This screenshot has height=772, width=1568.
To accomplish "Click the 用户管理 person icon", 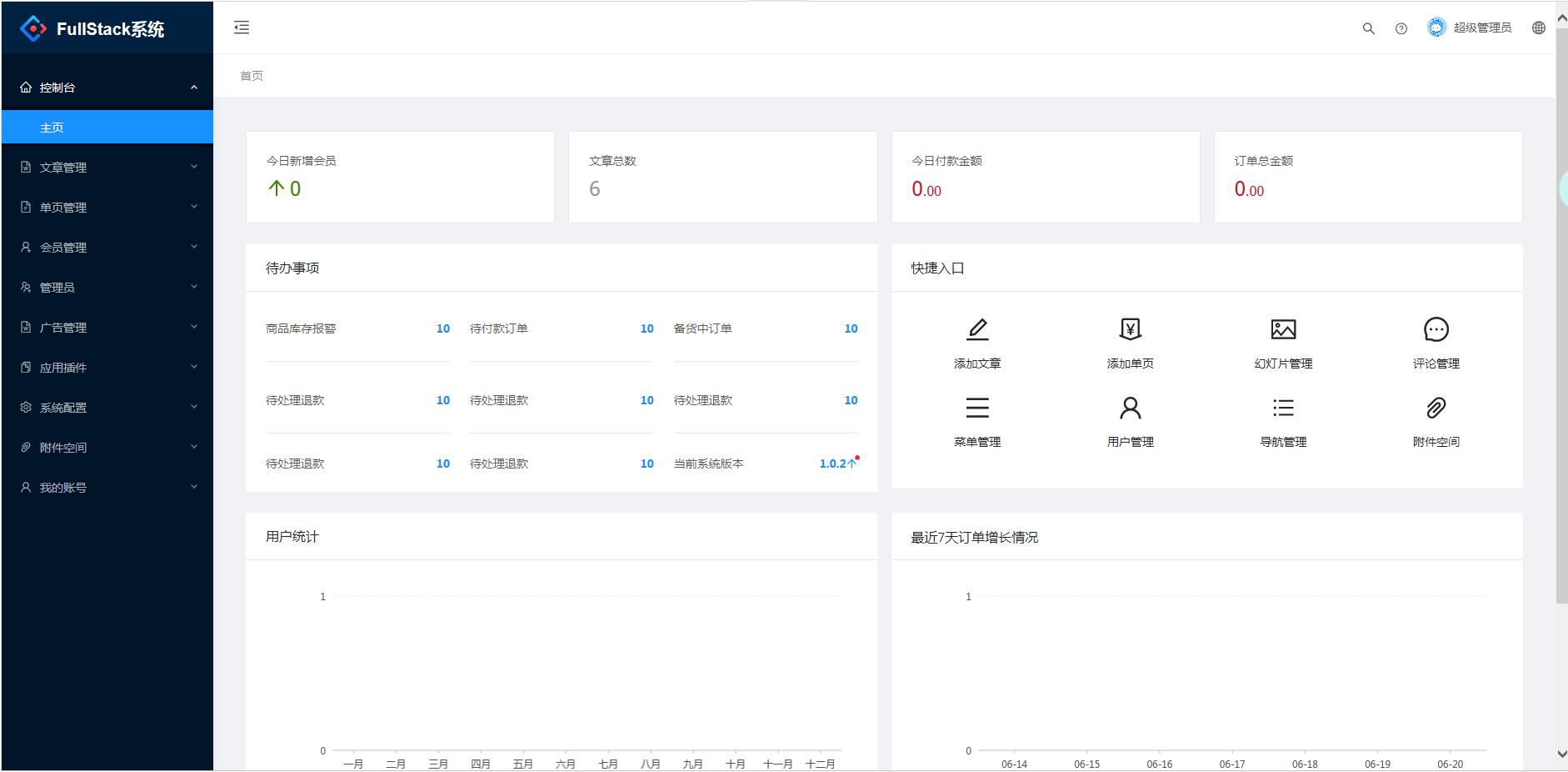I will (1130, 408).
